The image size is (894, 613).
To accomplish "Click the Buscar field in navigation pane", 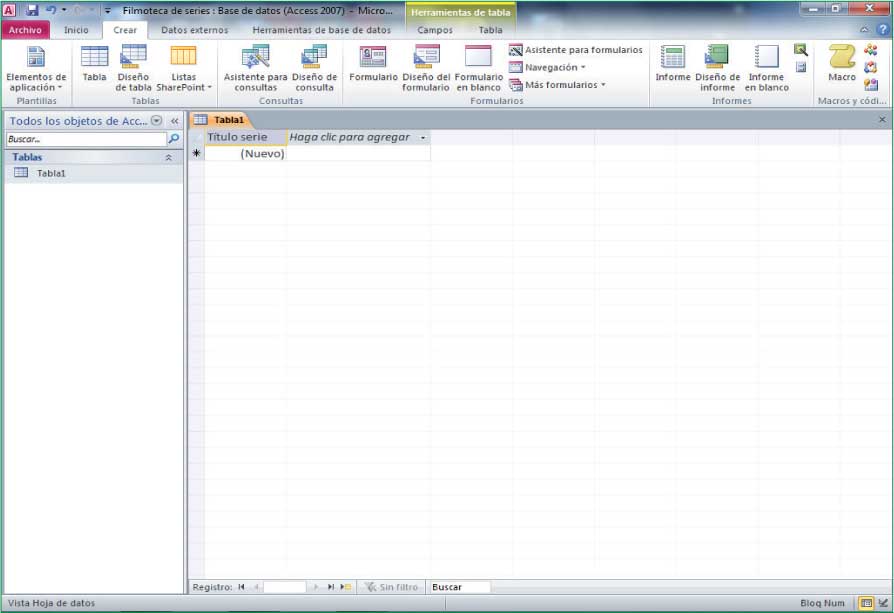I will click(x=85, y=139).
